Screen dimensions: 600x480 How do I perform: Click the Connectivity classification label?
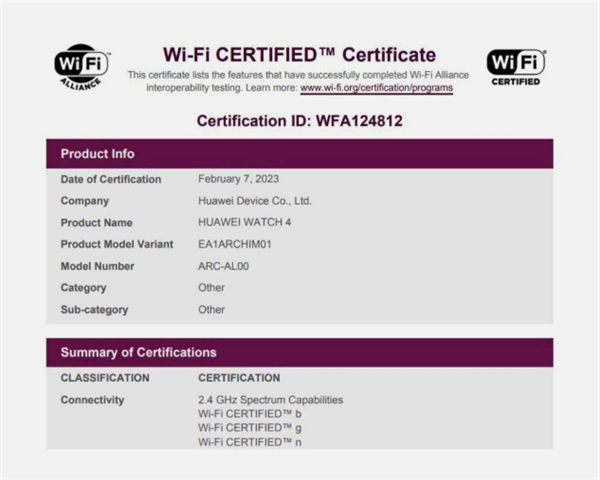coord(92,400)
